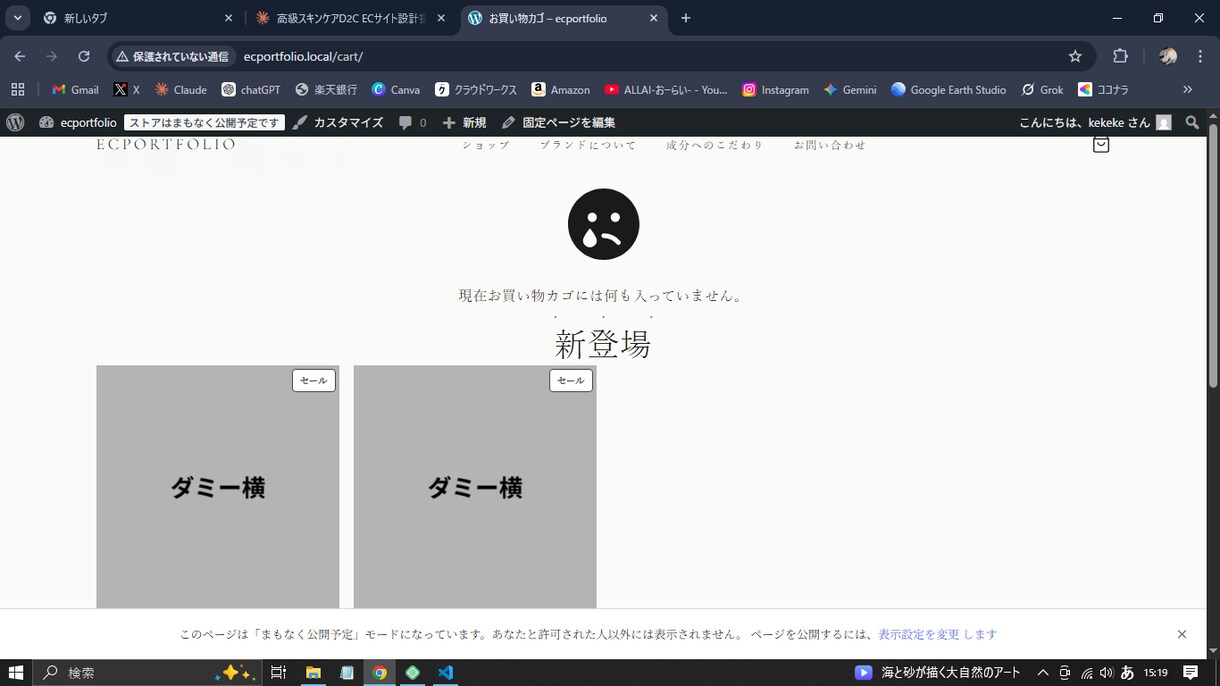
Task: Click 固定ページを編集 edit page link
Action: [x=559, y=122]
